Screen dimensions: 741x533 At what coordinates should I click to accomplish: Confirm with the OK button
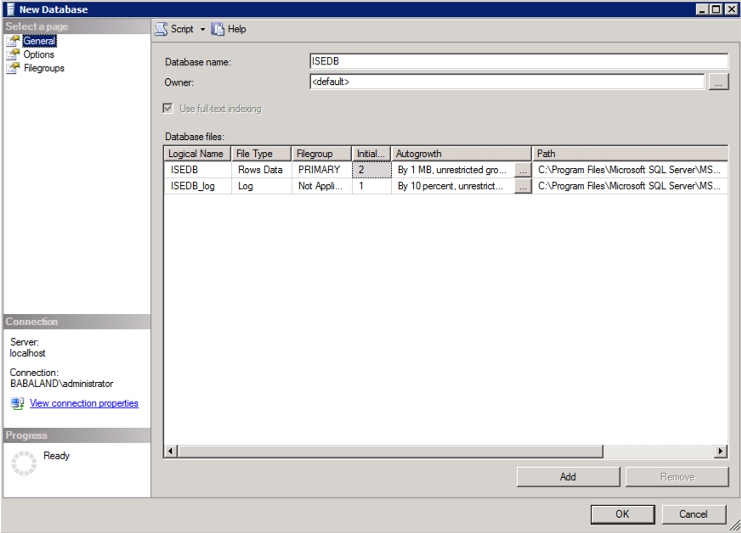(x=622, y=514)
